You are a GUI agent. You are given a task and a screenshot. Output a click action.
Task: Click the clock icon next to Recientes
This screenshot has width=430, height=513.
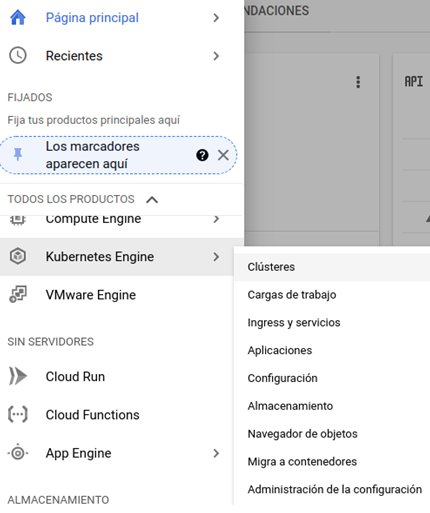(x=18, y=55)
